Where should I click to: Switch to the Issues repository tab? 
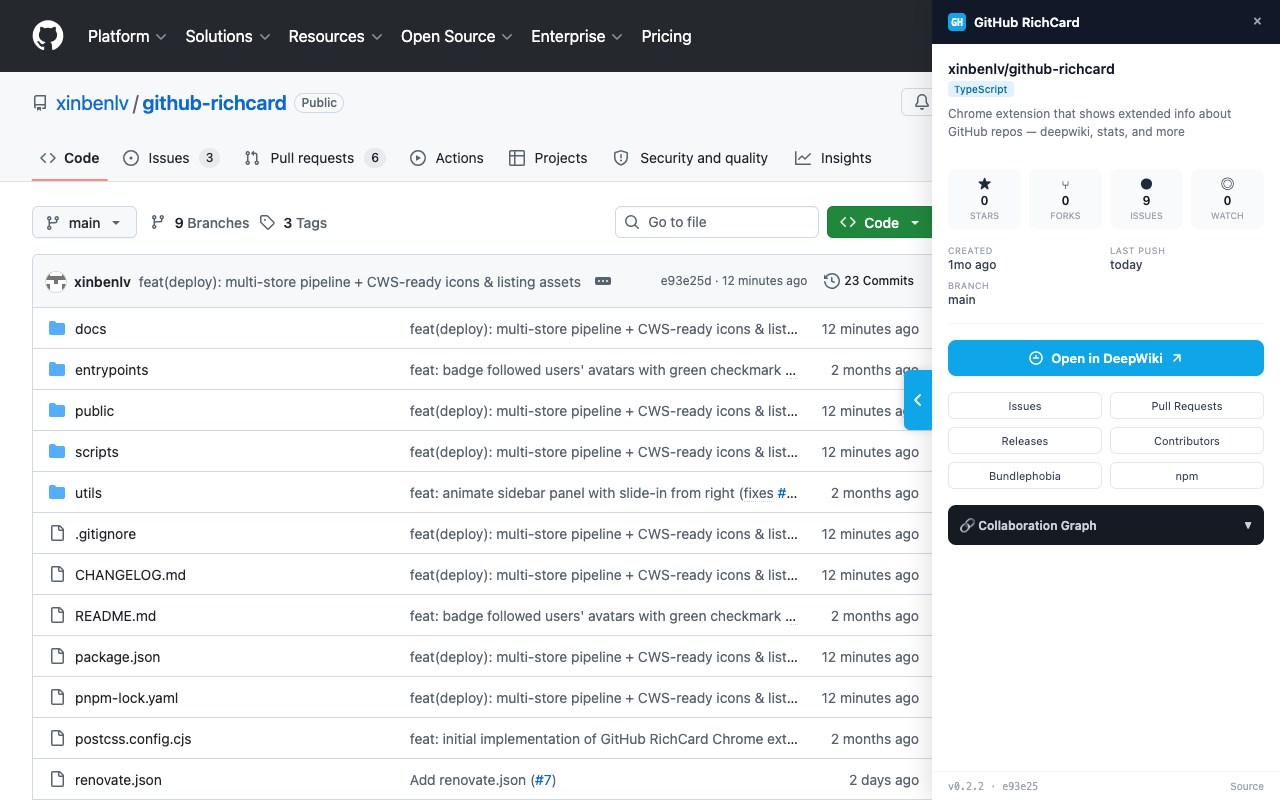(171, 158)
